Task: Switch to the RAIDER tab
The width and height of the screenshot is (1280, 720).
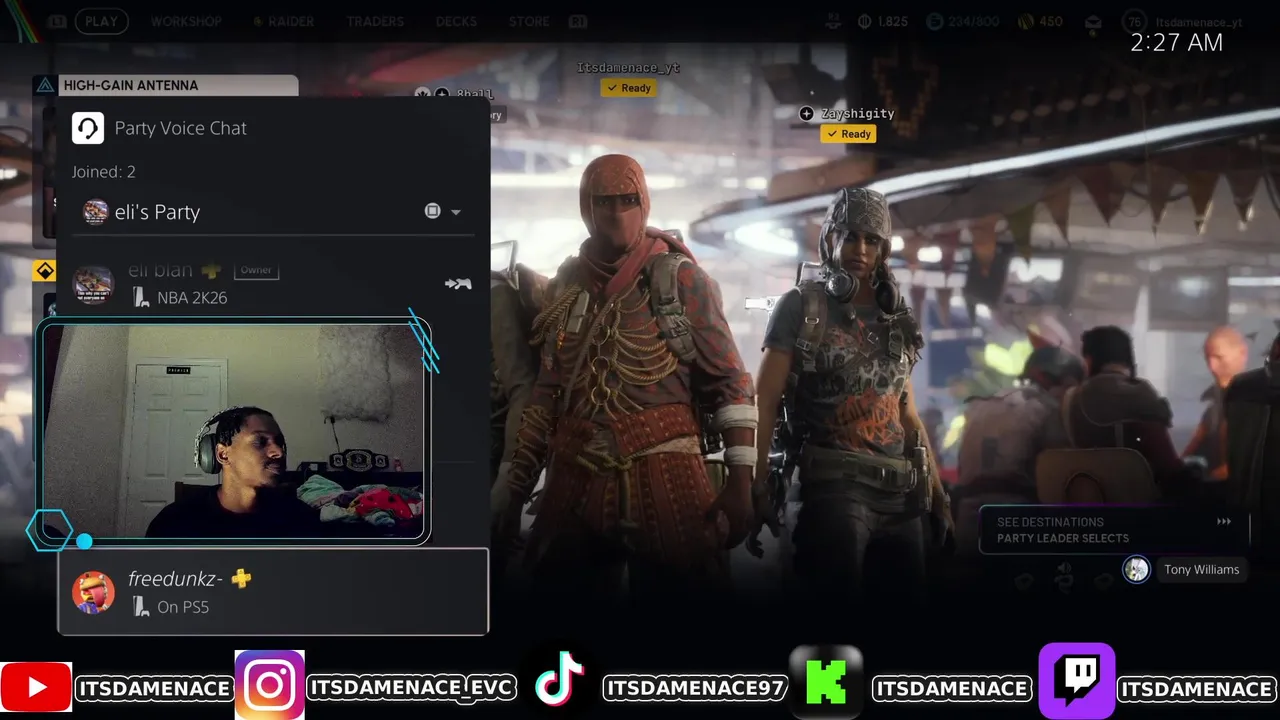Action: point(283,21)
